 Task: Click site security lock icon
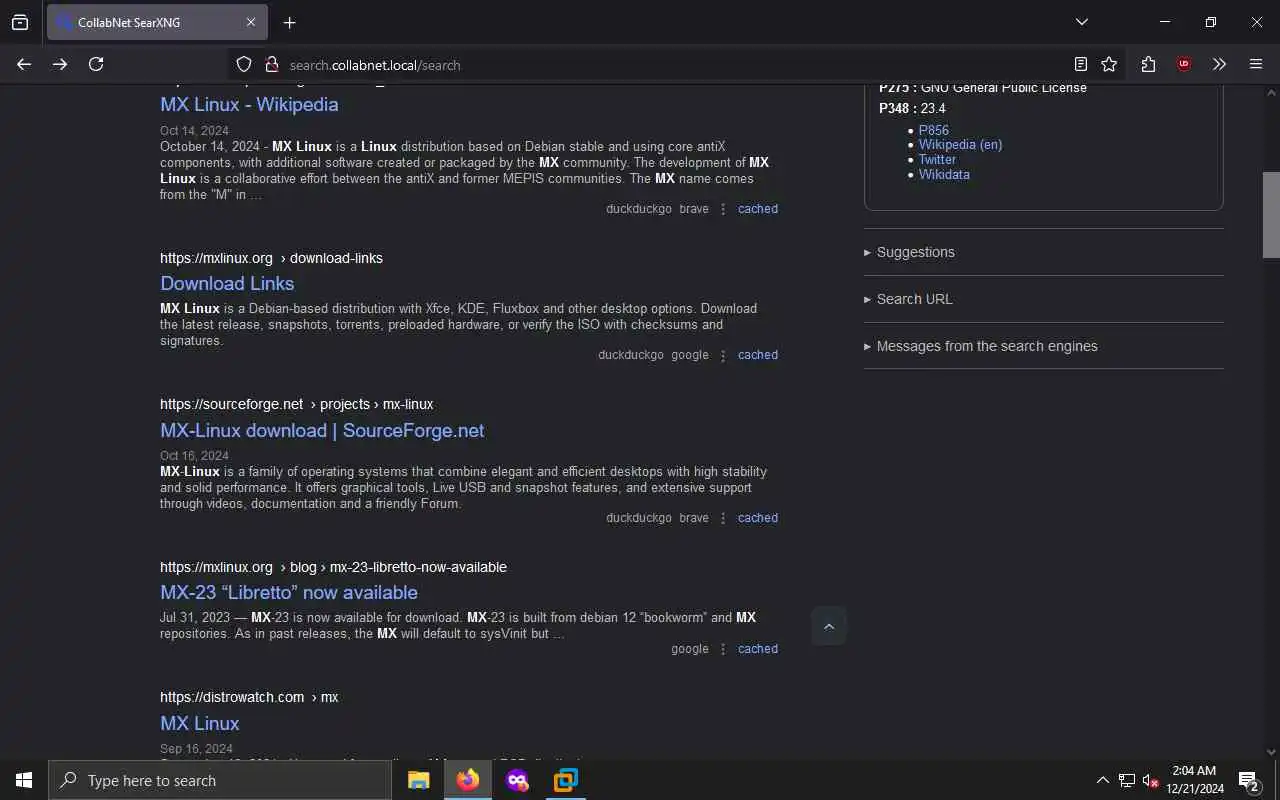[x=271, y=64]
